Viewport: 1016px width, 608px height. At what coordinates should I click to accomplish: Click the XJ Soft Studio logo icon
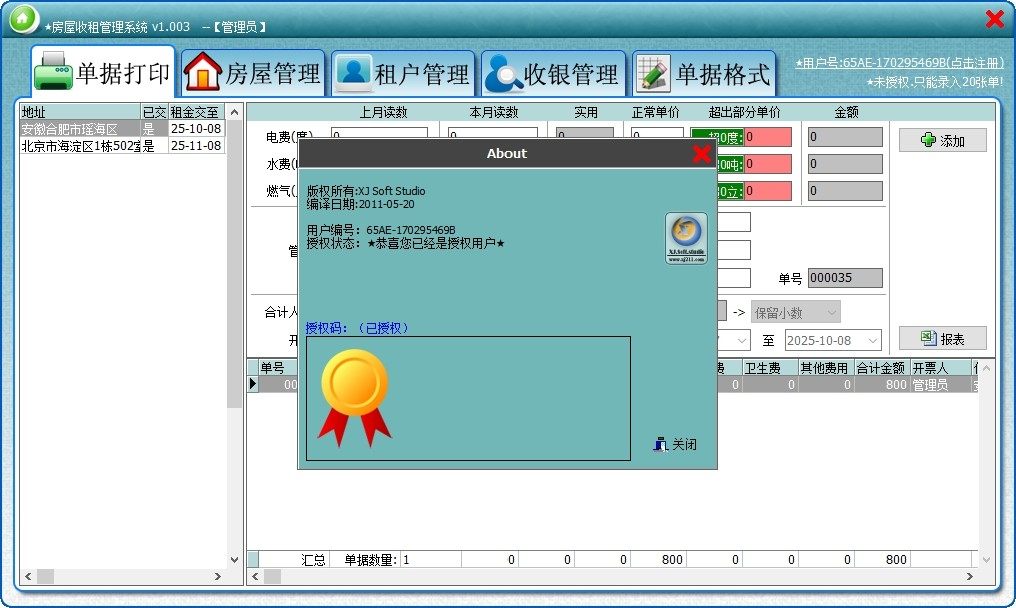coord(686,238)
